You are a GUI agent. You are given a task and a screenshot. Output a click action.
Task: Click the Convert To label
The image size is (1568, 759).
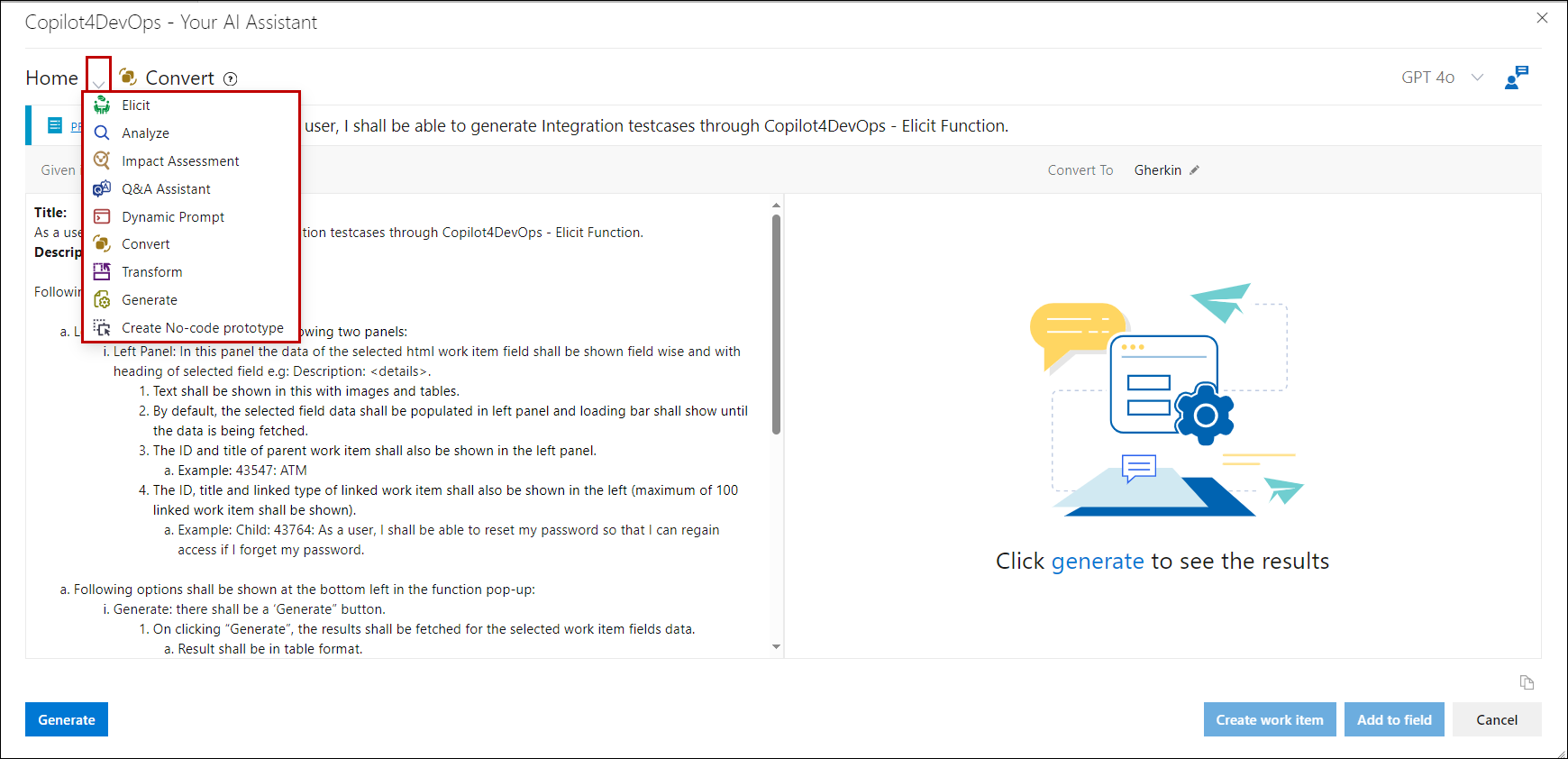point(1080,170)
